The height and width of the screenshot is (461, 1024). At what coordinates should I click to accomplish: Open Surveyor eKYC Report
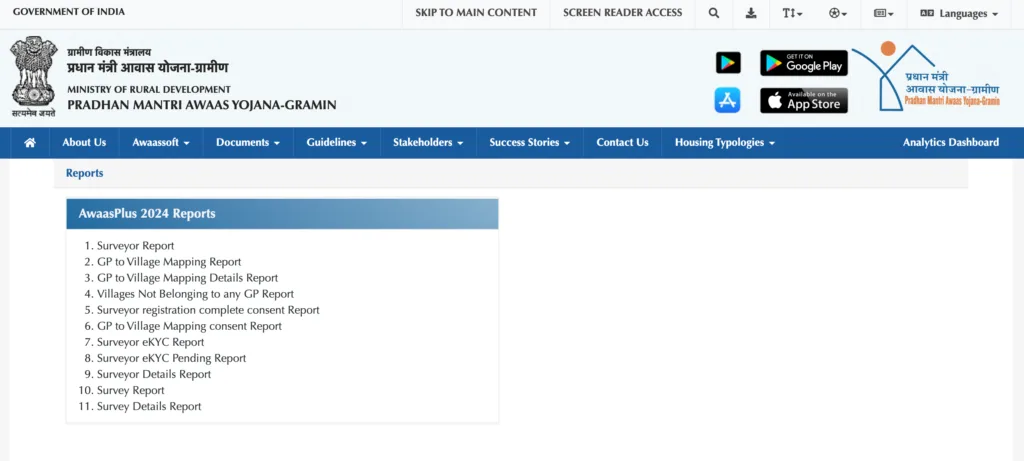coord(151,342)
